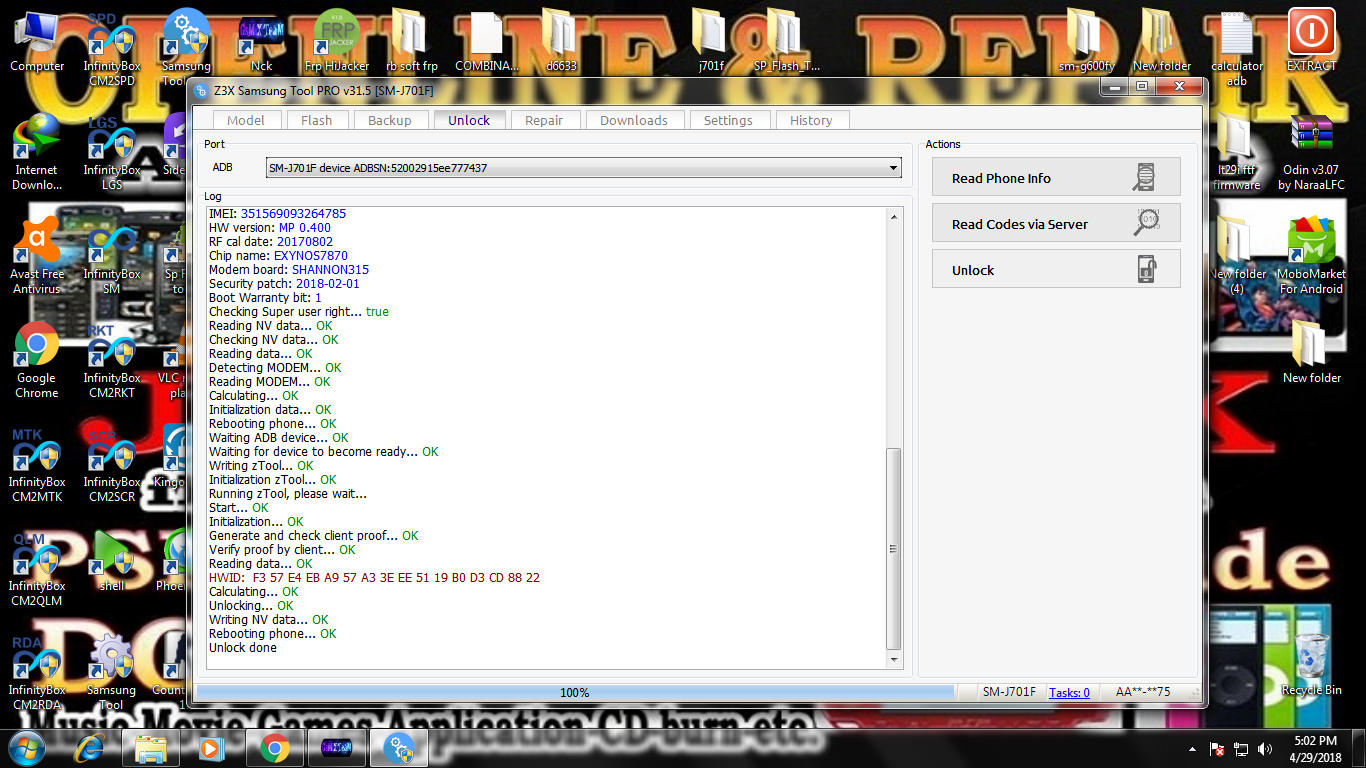The width and height of the screenshot is (1366, 768).
Task: Click the log scrollbar up arrow
Action: click(894, 216)
